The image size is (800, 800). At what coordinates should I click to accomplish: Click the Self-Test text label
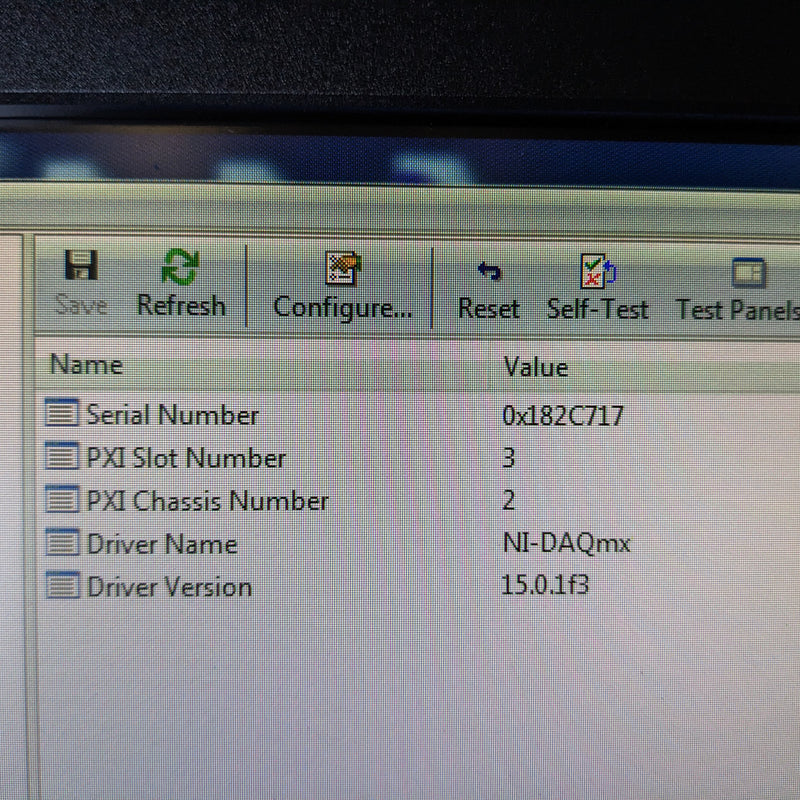coord(598,309)
